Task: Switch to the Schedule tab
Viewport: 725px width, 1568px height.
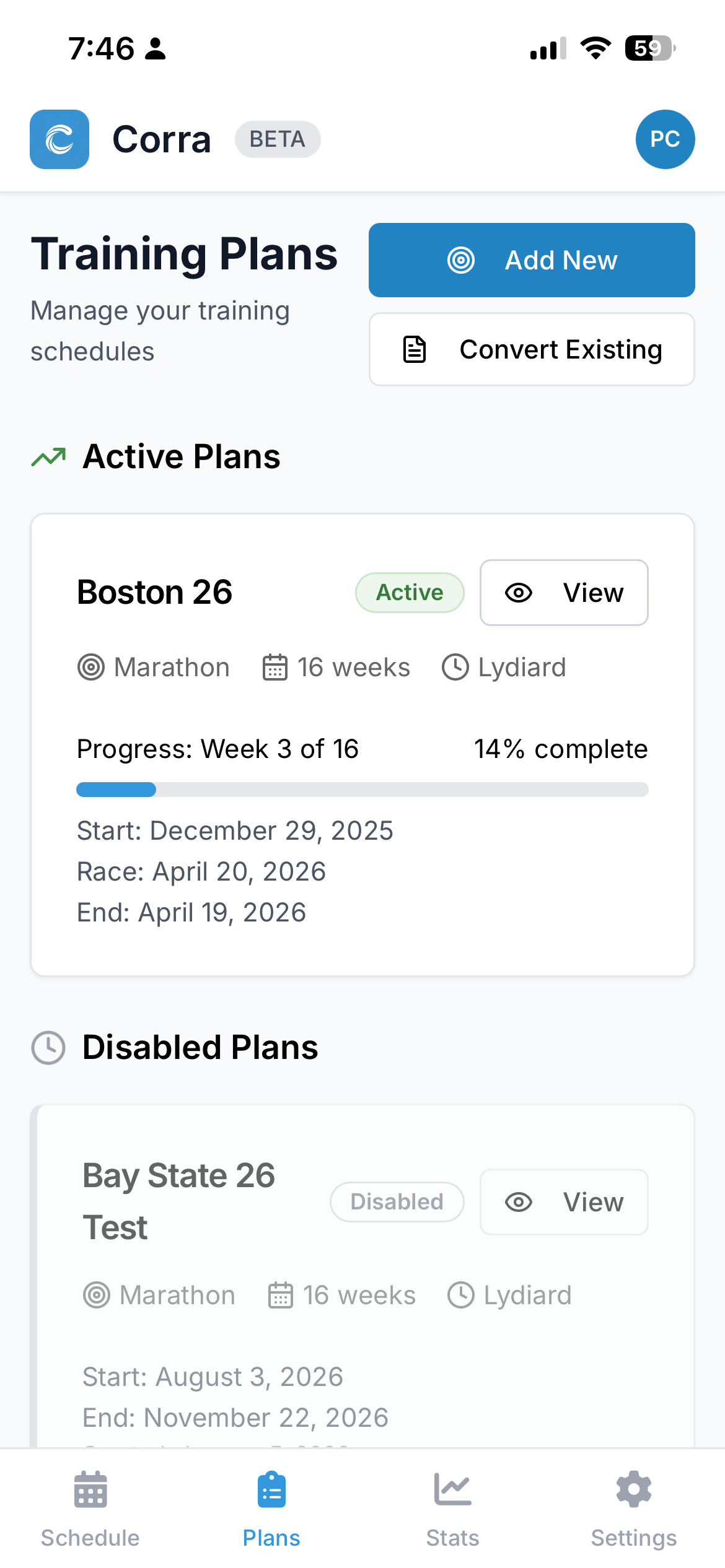Action: (90, 1511)
